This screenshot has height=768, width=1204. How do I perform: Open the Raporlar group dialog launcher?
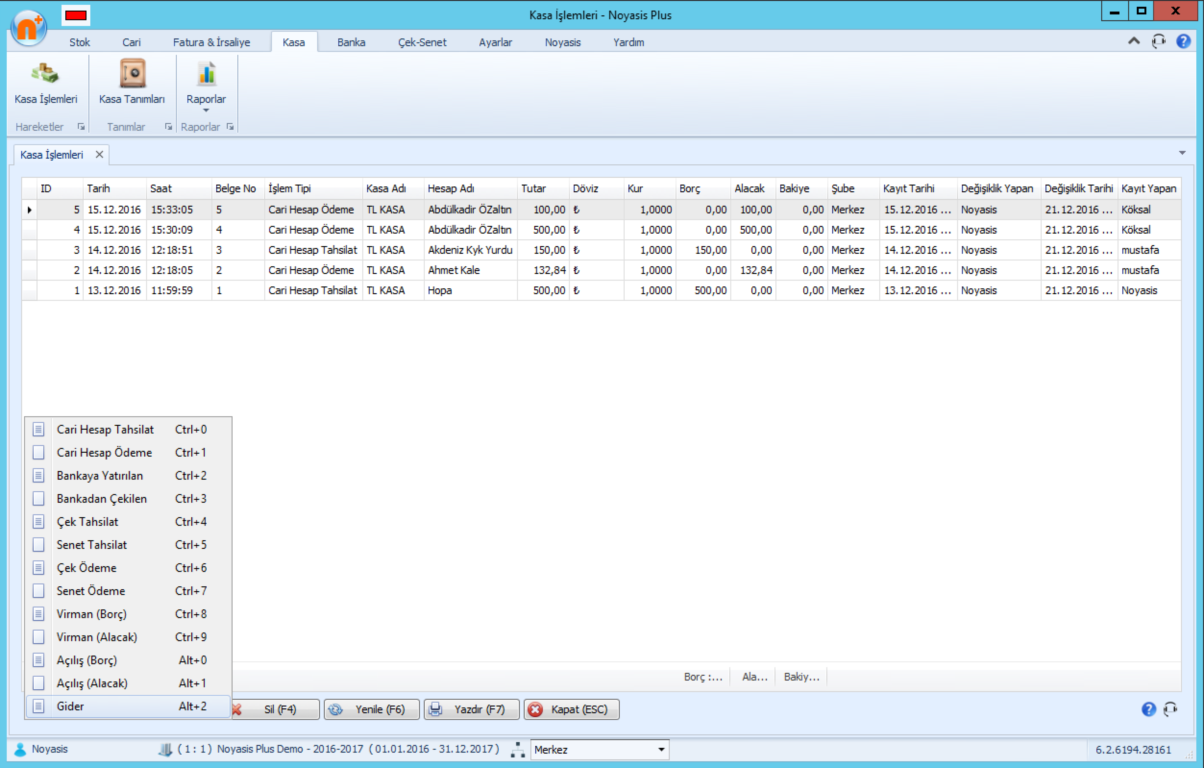230,127
